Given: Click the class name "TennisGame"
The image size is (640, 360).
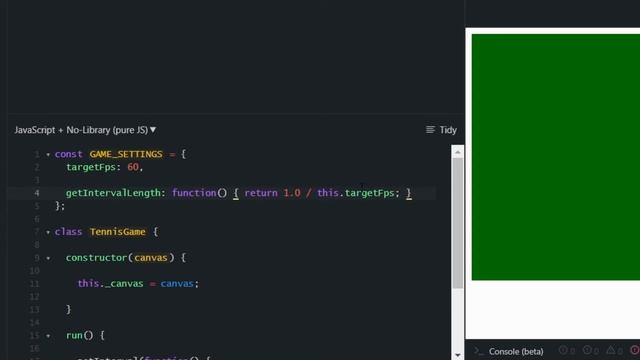Looking at the screenshot, I should (x=118, y=232).
